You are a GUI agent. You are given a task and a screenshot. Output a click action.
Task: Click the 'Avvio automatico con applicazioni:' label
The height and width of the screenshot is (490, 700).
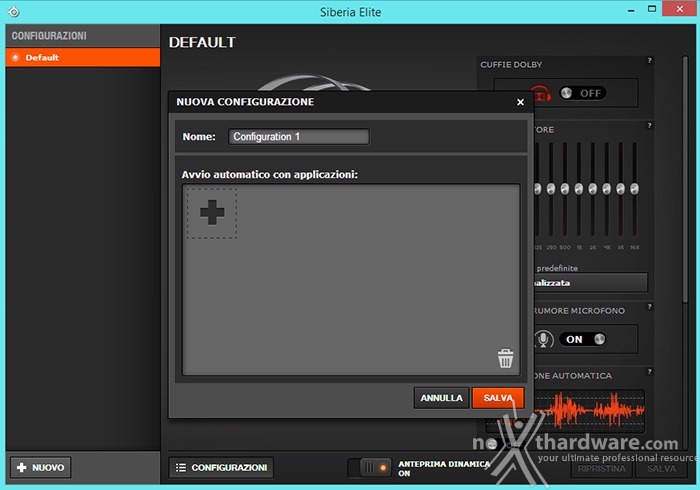tap(270, 174)
